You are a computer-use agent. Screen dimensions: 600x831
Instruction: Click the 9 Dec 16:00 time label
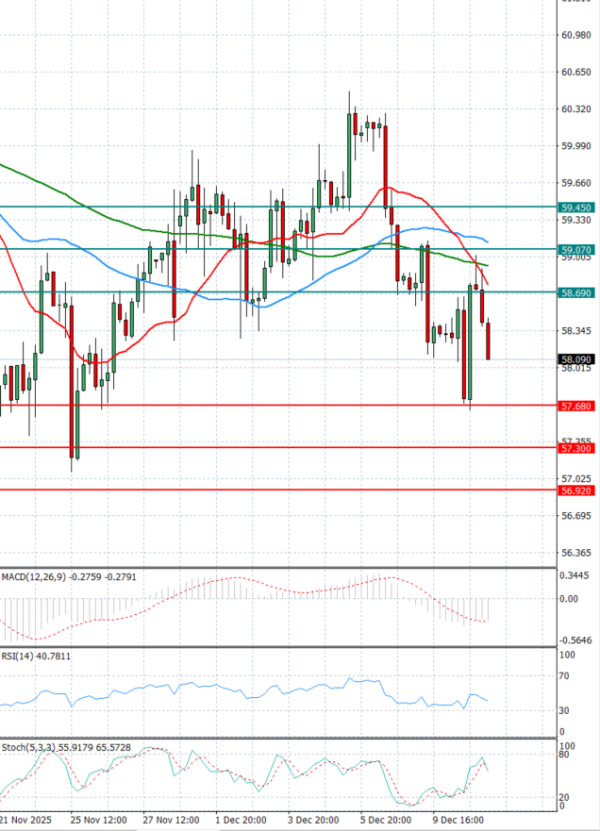tap(458, 817)
